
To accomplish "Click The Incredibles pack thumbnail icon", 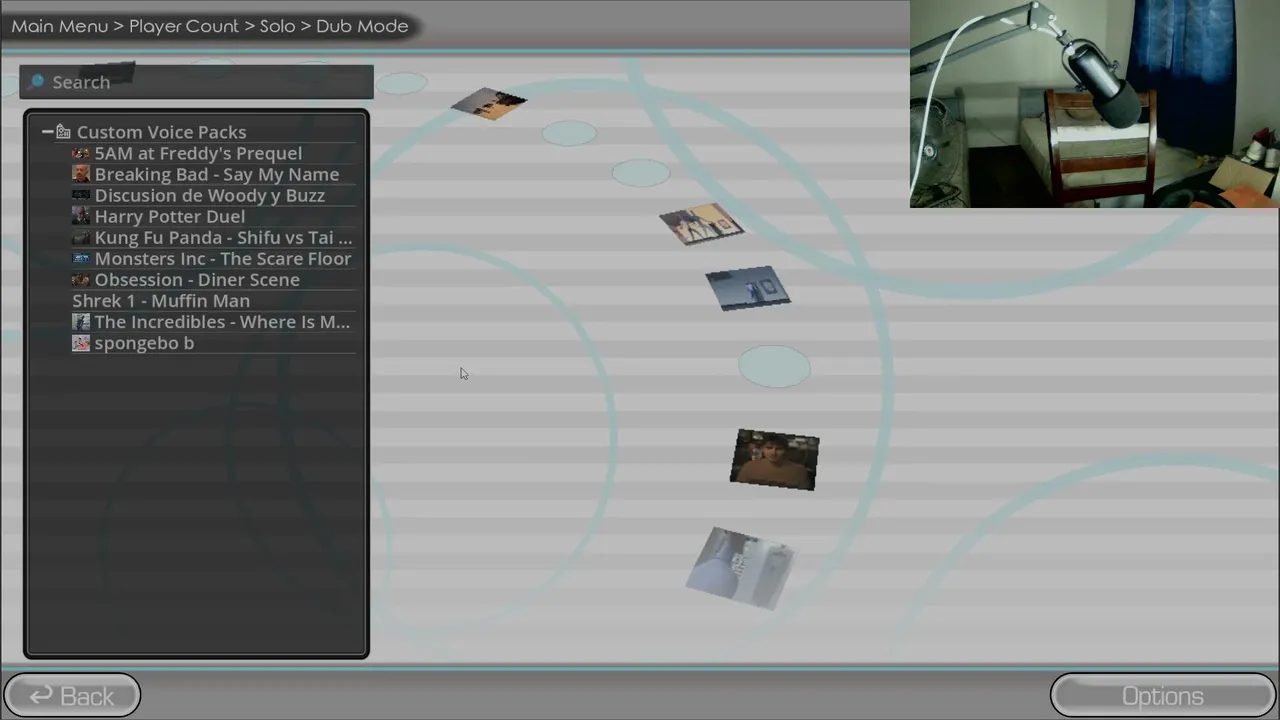I will click(x=81, y=321).
